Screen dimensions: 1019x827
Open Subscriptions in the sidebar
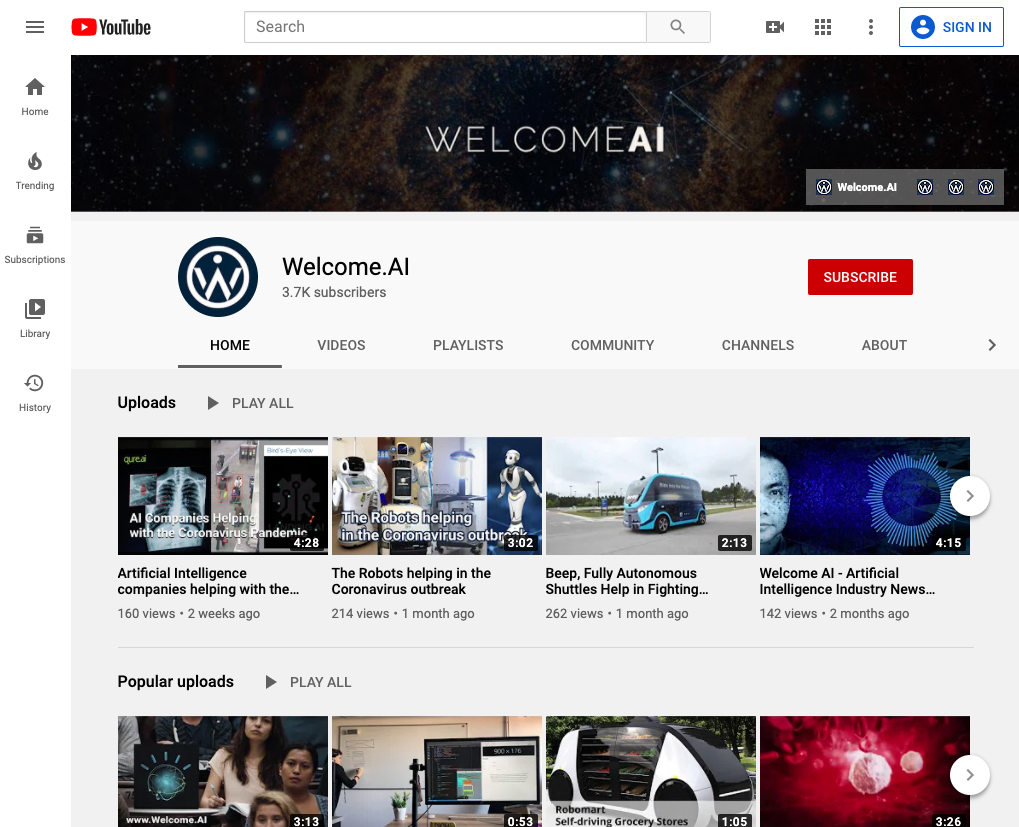pyautogui.click(x=35, y=245)
